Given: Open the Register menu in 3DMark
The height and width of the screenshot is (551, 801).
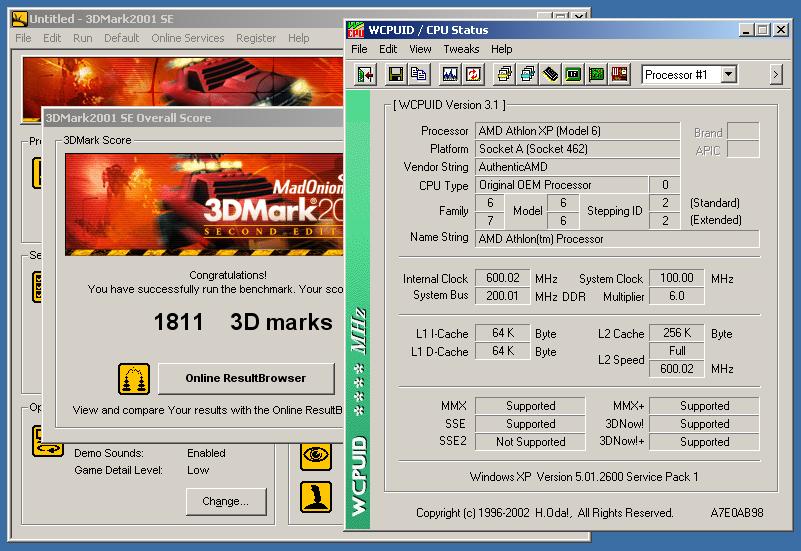Looking at the screenshot, I should (256, 38).
